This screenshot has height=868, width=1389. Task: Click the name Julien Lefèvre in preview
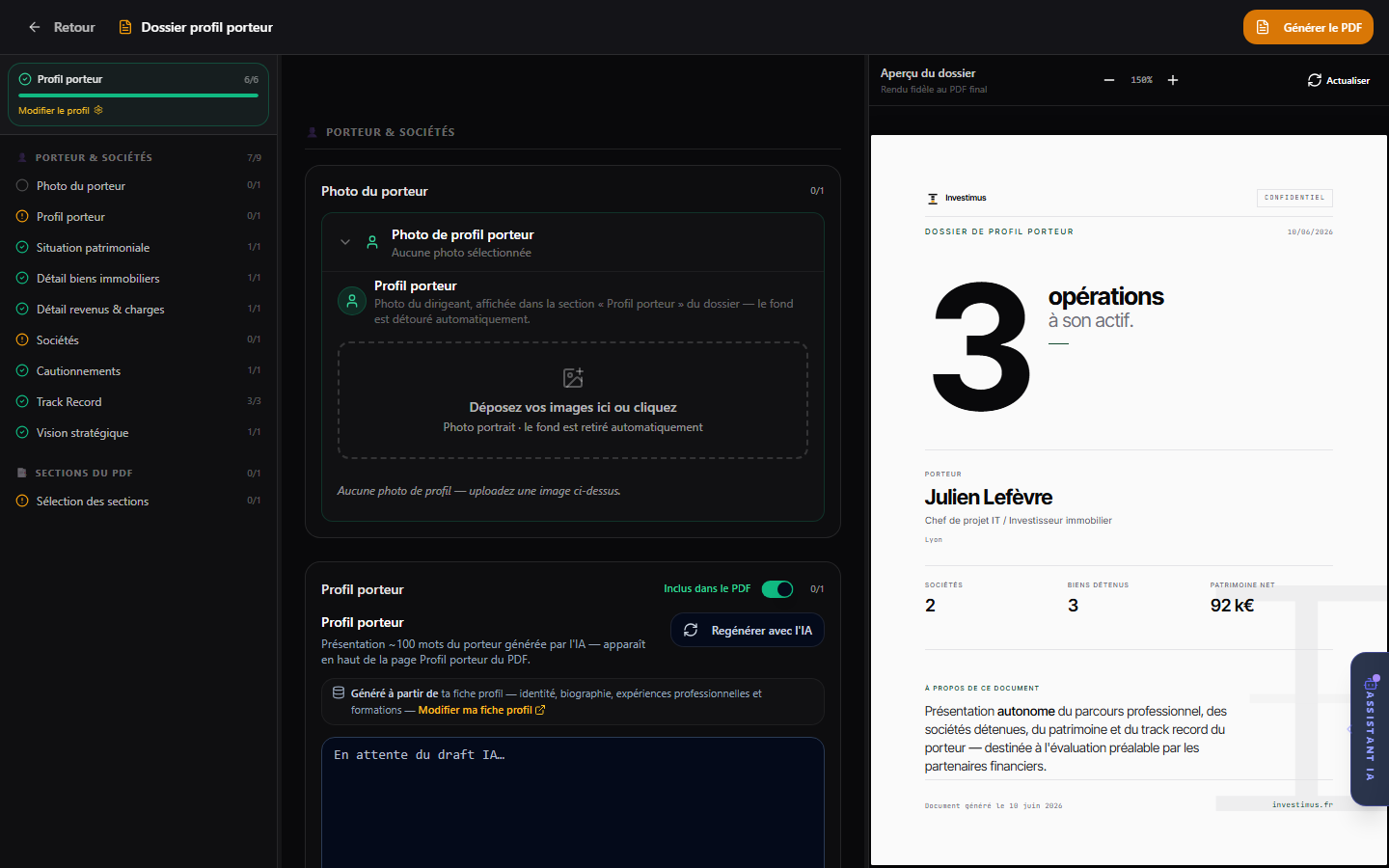989,498
